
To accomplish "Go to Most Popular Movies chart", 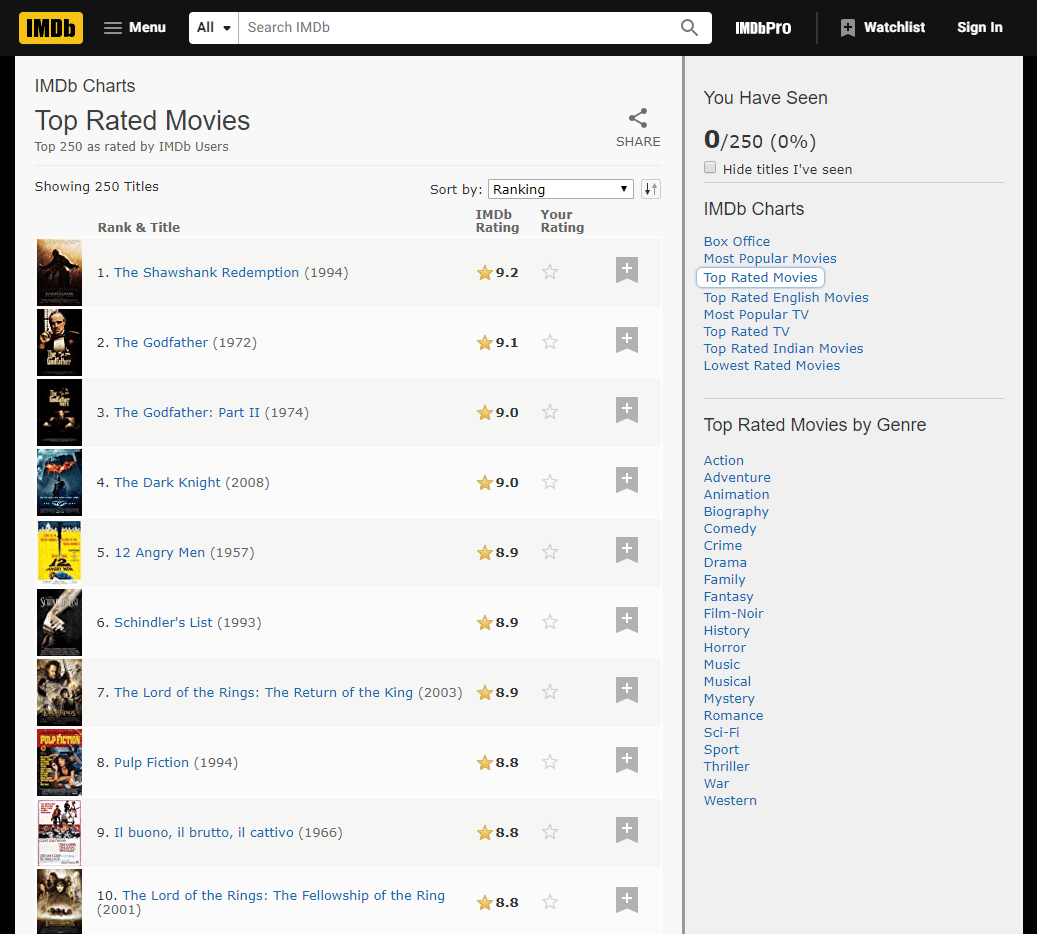I will pos(770,259).
